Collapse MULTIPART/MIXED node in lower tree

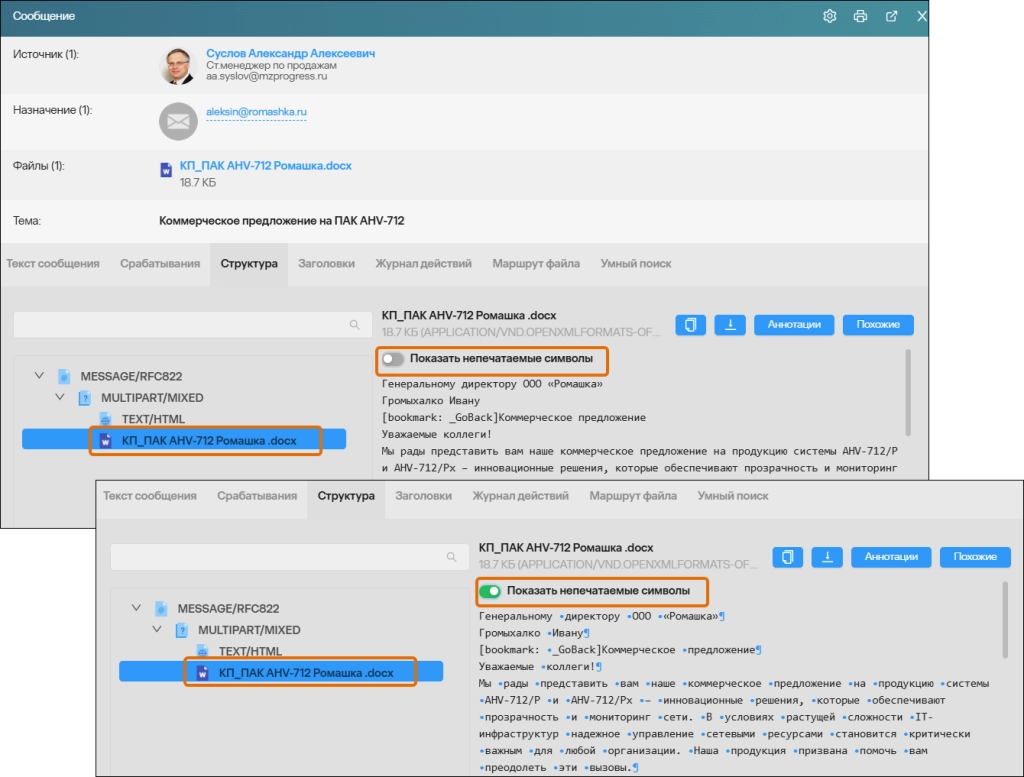click(156, 629)
